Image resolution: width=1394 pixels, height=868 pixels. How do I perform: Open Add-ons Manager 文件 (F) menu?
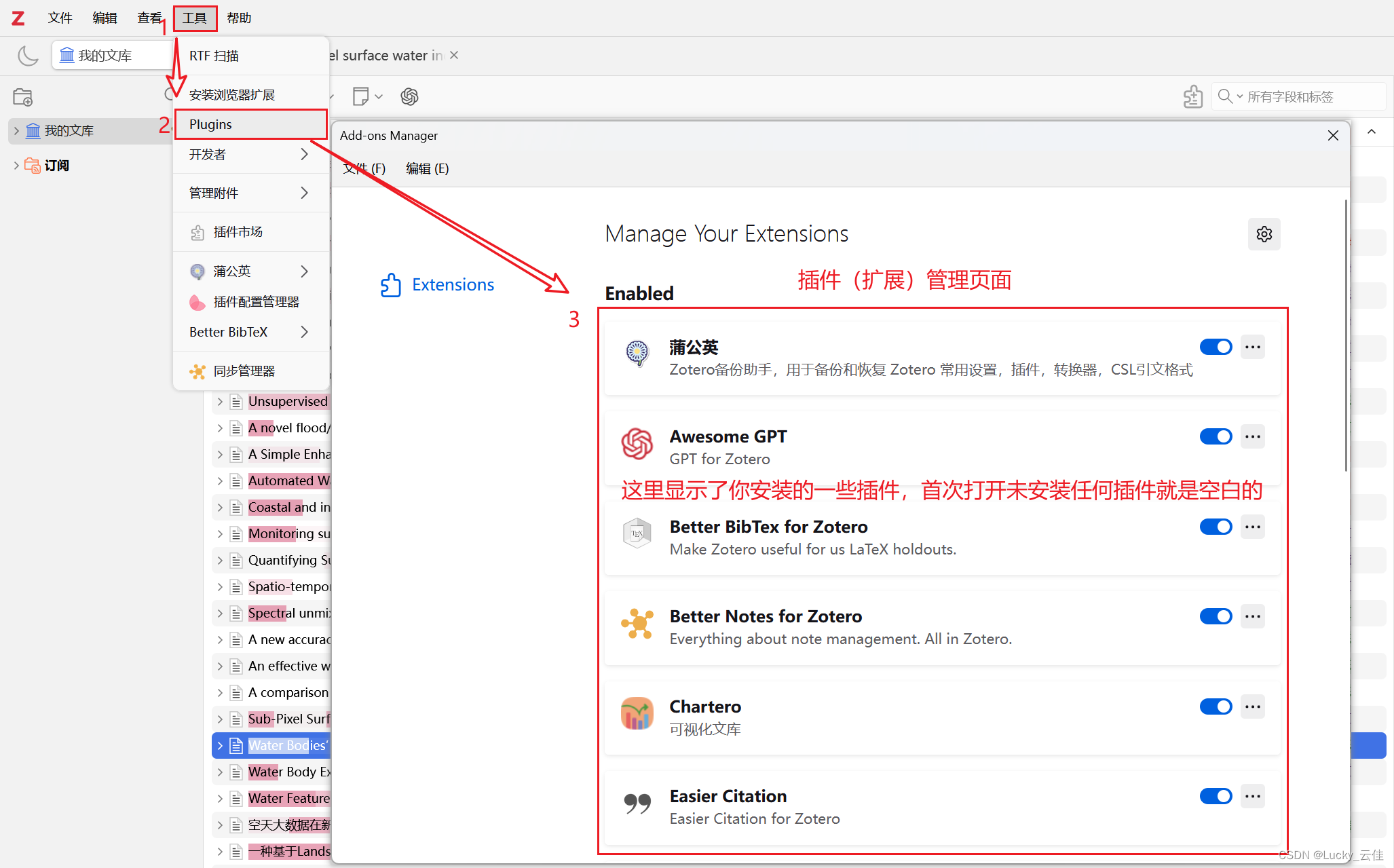coord(364,168)
